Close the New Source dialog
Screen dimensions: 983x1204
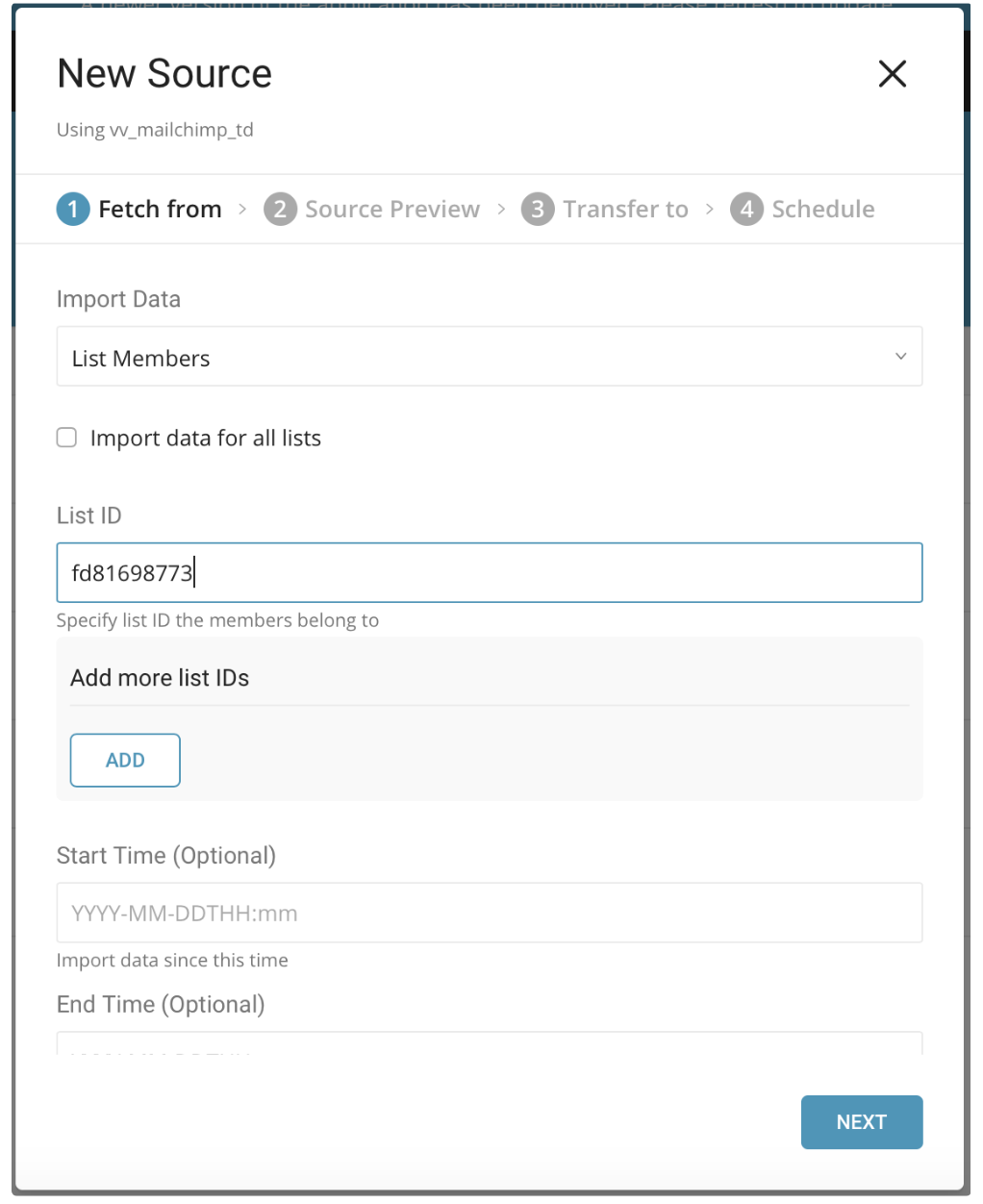point(892,74)
